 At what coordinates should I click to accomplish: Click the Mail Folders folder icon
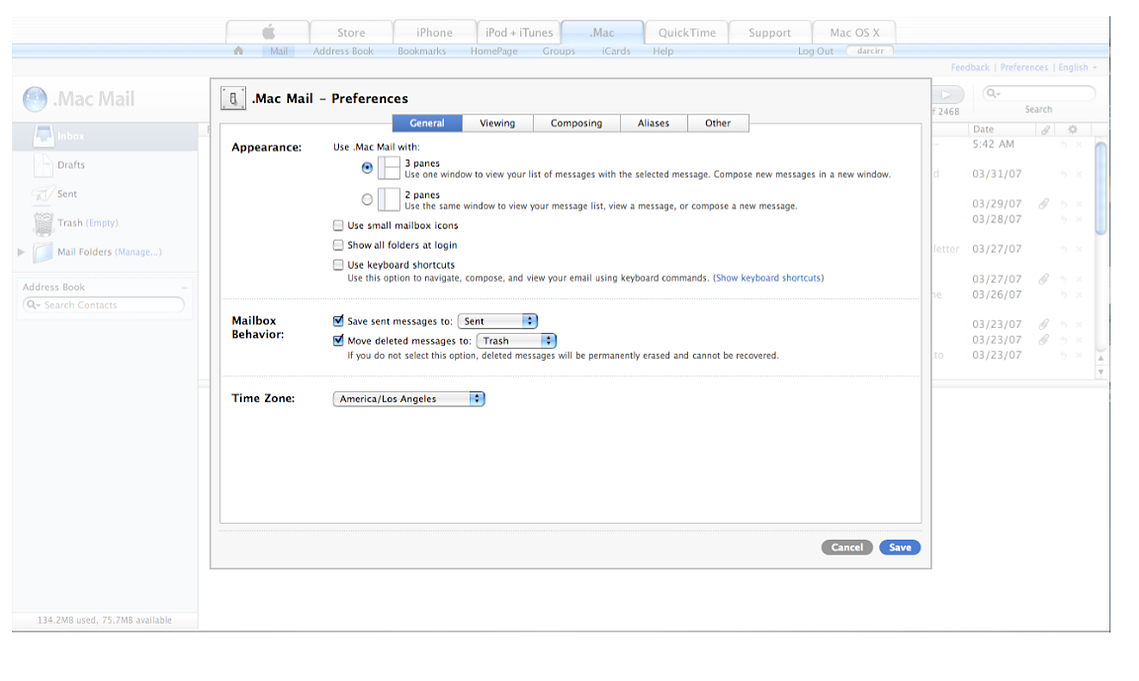[44, 252]
